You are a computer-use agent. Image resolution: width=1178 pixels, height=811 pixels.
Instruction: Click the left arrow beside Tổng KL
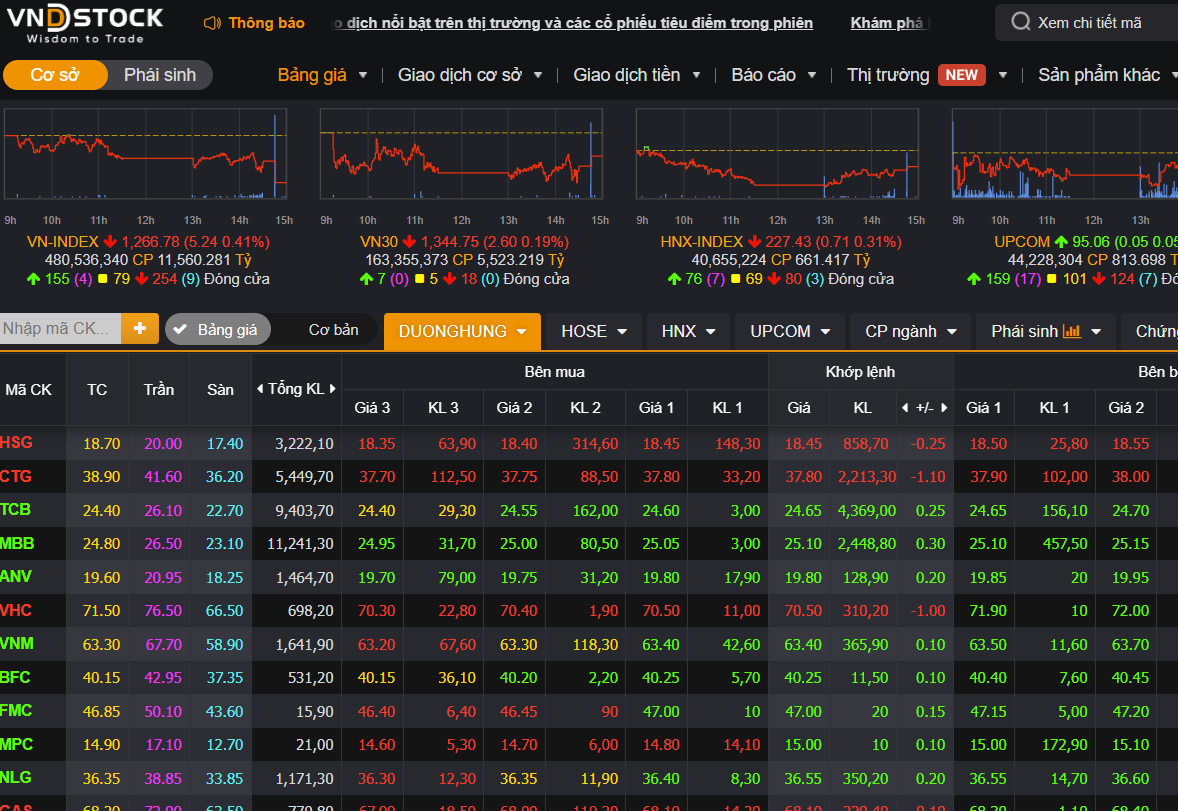[260, 389]
